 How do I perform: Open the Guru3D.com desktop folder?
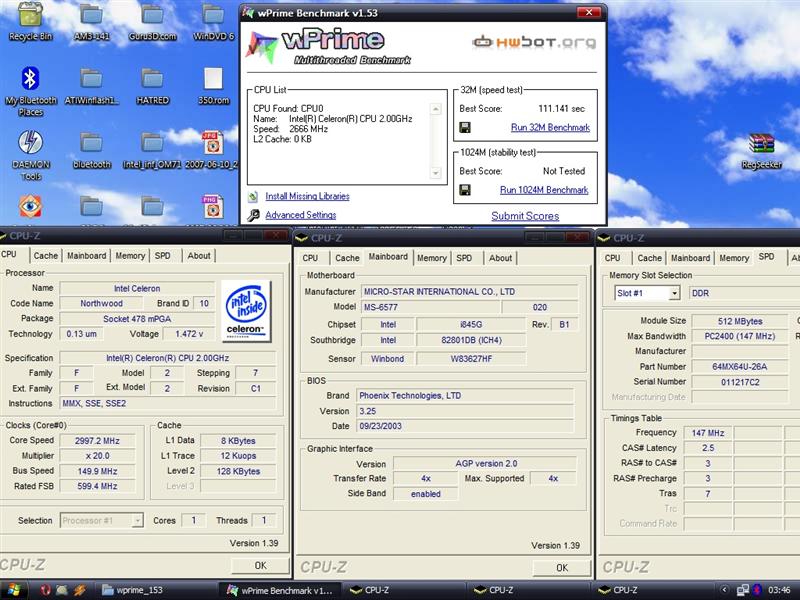click(x=153, y=20)
